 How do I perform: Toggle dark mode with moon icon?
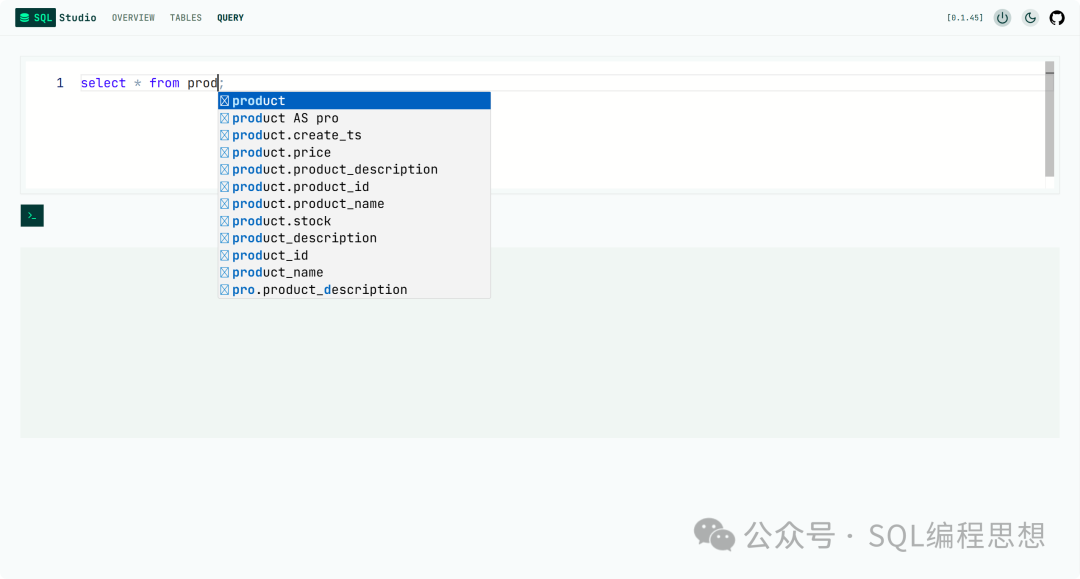pyautogui.click(x=1030, y=18)
